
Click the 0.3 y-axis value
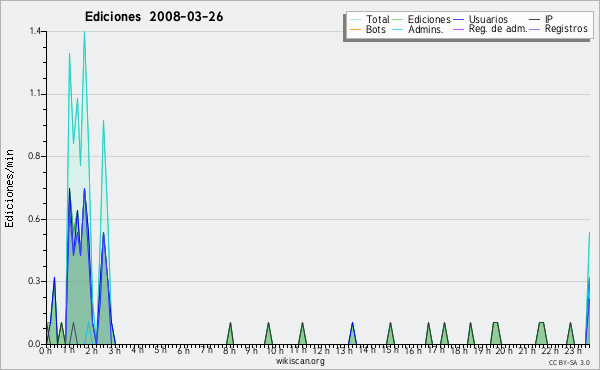[35, 281]
